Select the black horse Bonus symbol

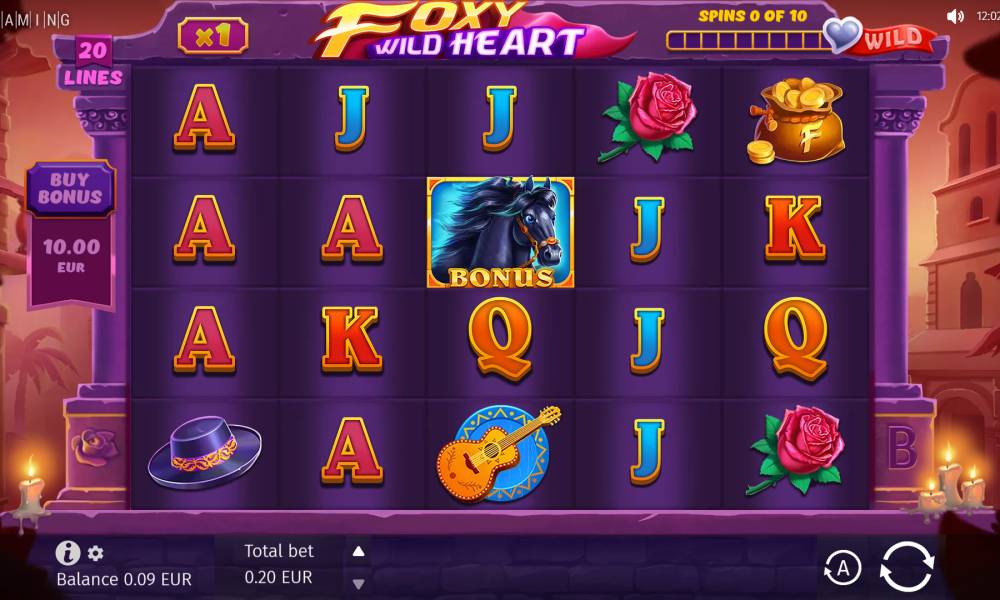tap(500, 232)
